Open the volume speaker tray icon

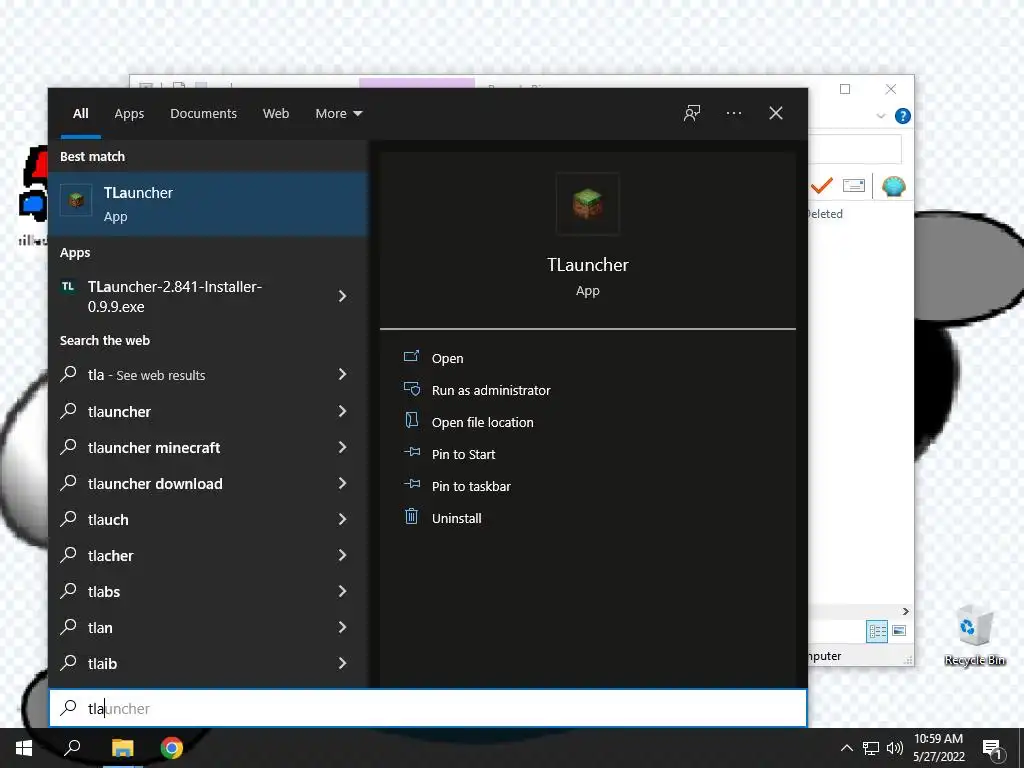pyautogui.click(x=895, y=748)
